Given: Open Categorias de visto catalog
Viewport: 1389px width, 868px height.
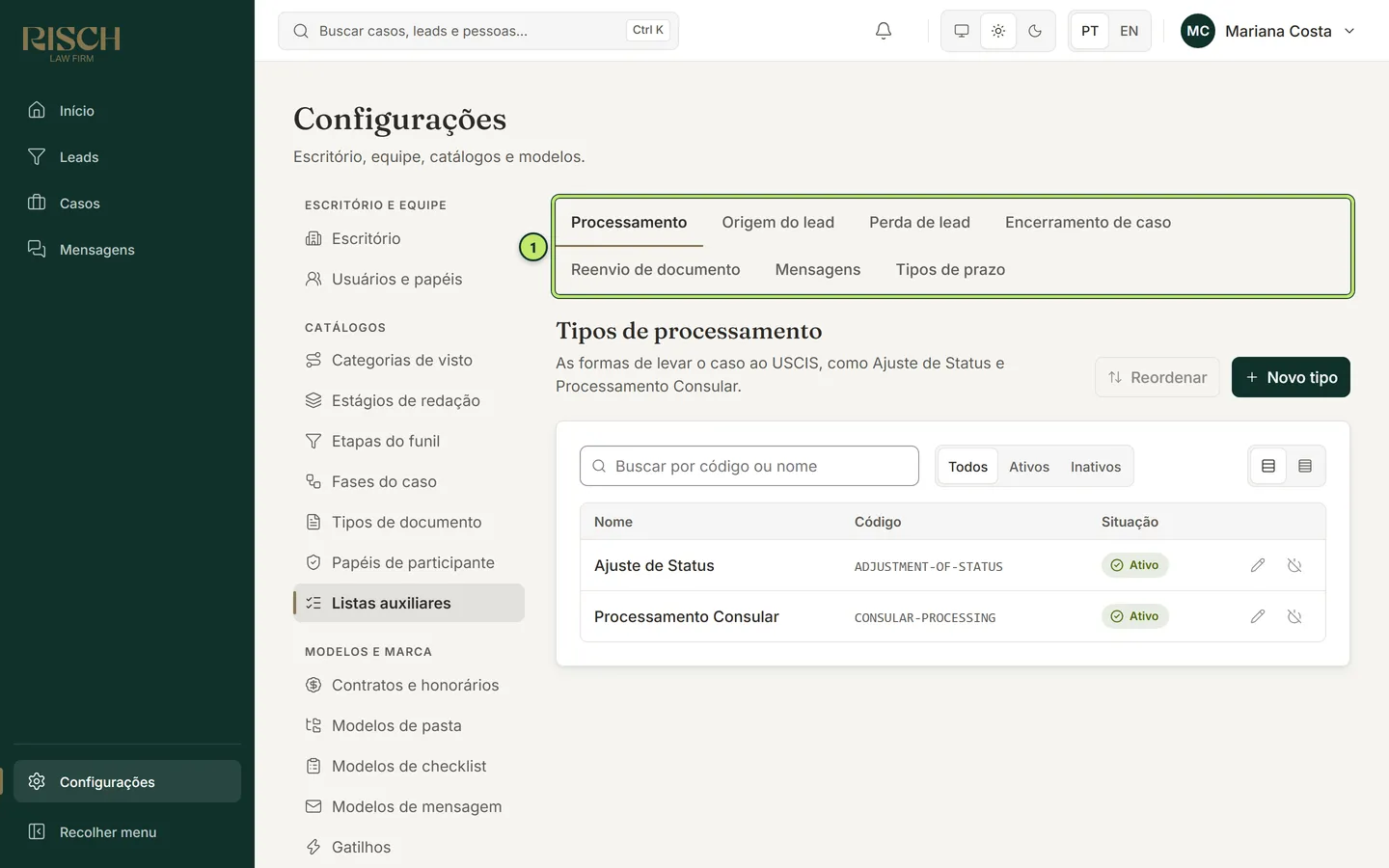Looking at the screenshot, I should point(409,361).
